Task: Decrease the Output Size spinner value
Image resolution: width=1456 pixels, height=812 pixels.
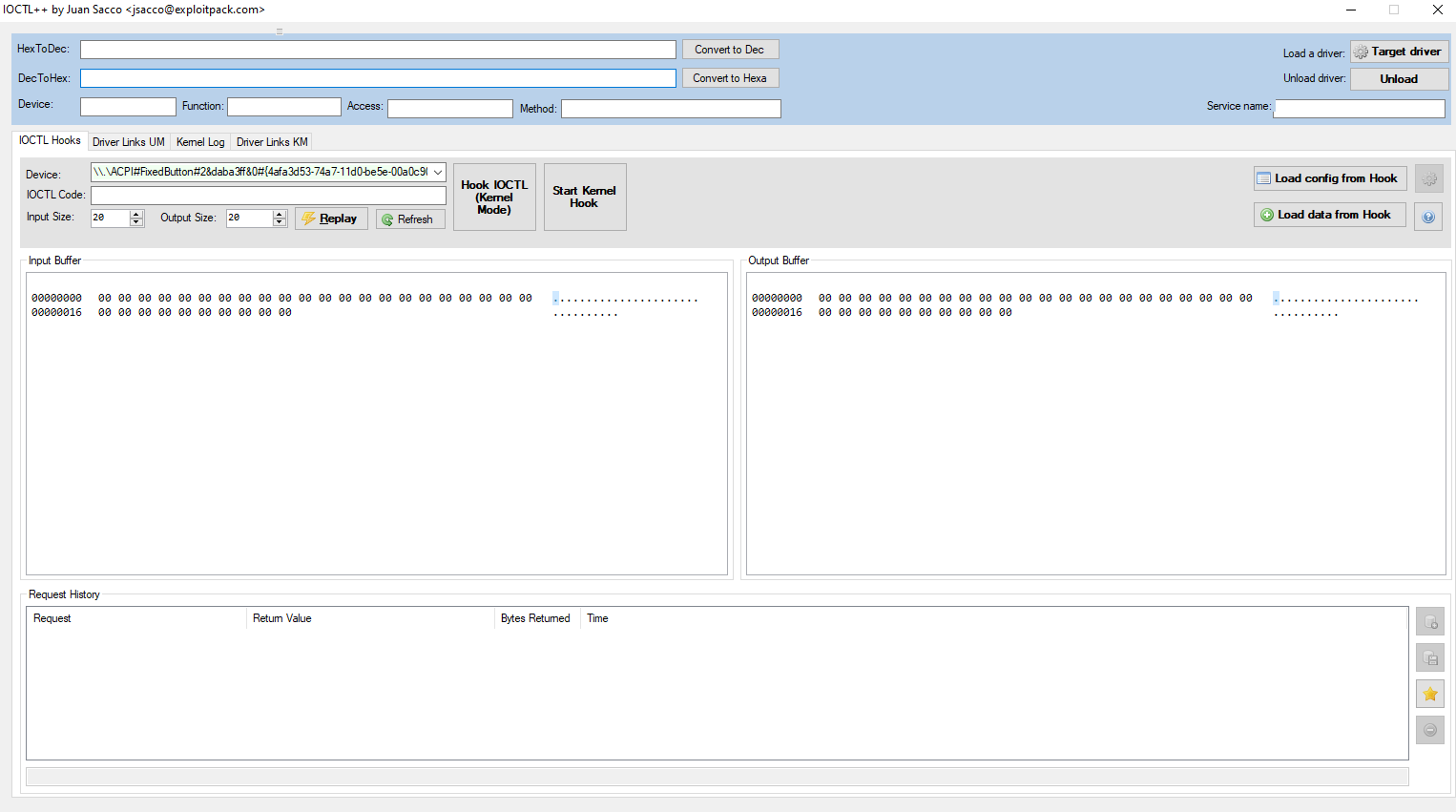Action: (x=280, y=222)
